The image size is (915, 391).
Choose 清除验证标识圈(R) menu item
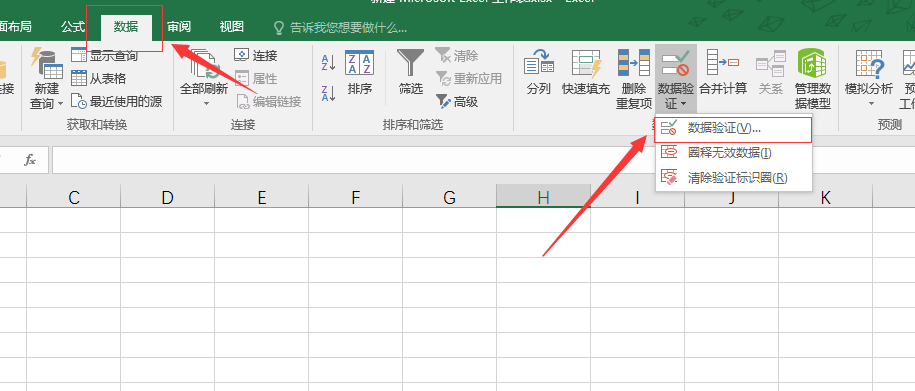(x=734, y=177)
